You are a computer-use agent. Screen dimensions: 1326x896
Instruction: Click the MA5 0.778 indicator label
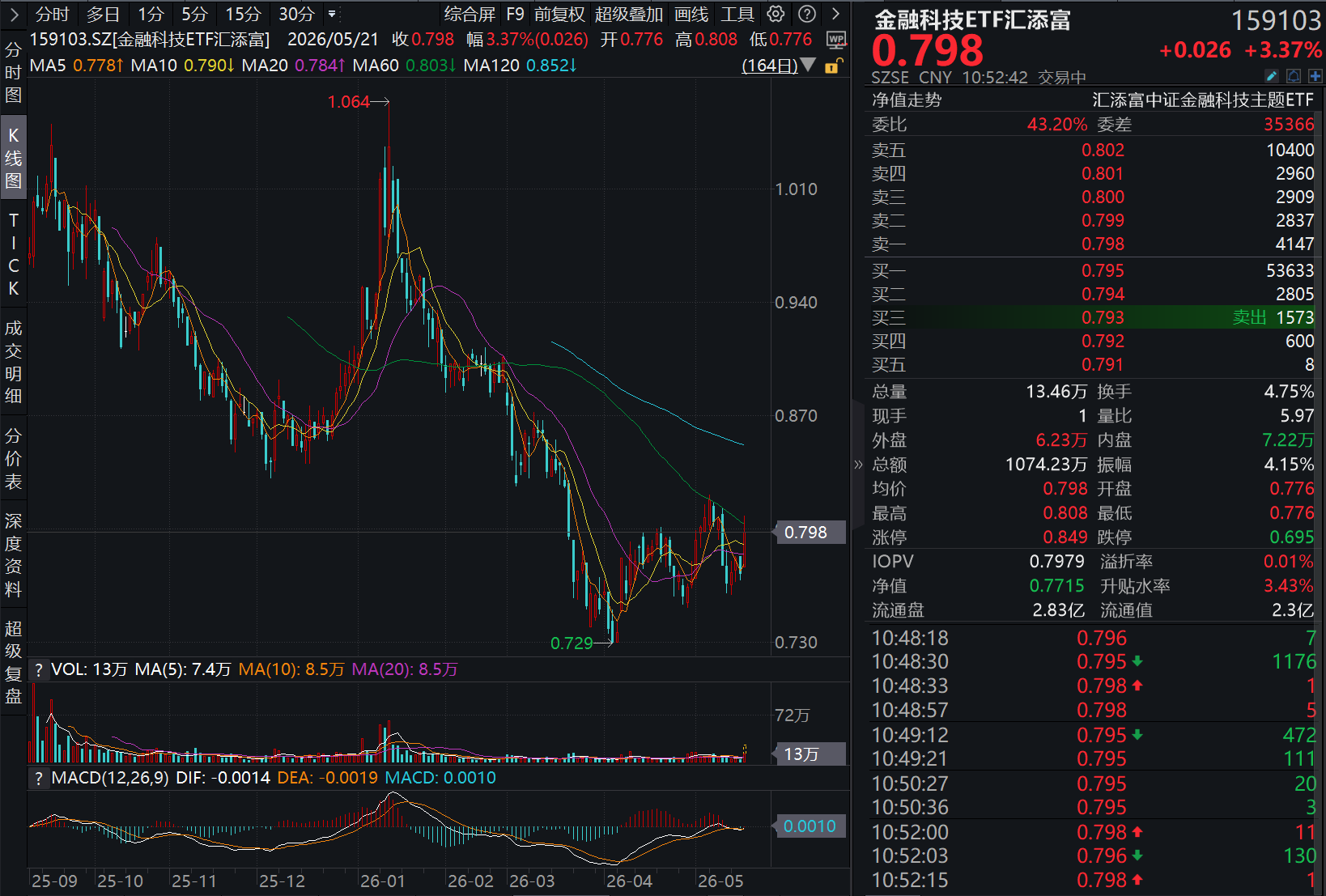(x=76, y=66)
